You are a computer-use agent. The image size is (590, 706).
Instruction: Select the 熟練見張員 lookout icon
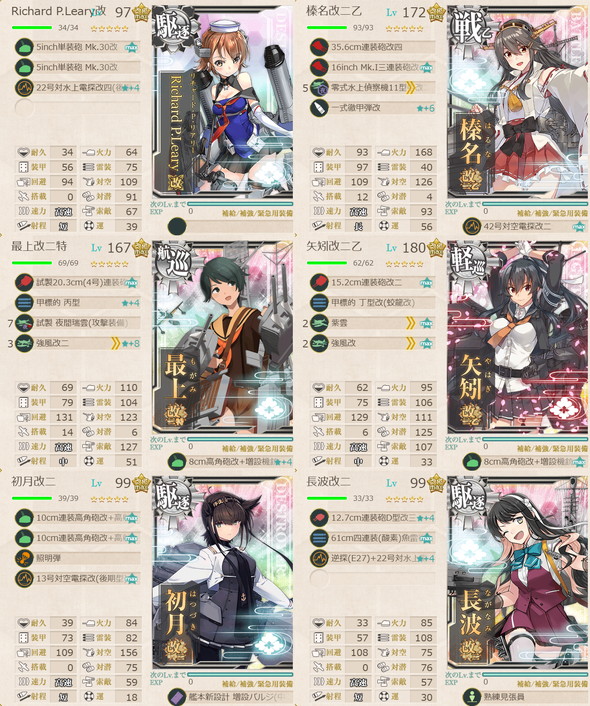point(472,697)
